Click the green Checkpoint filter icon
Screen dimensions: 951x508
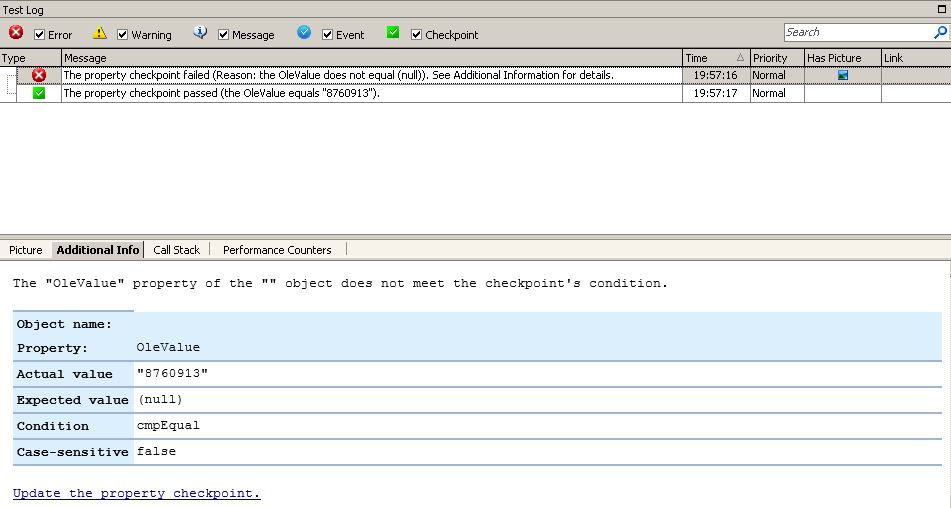(393, 33)
